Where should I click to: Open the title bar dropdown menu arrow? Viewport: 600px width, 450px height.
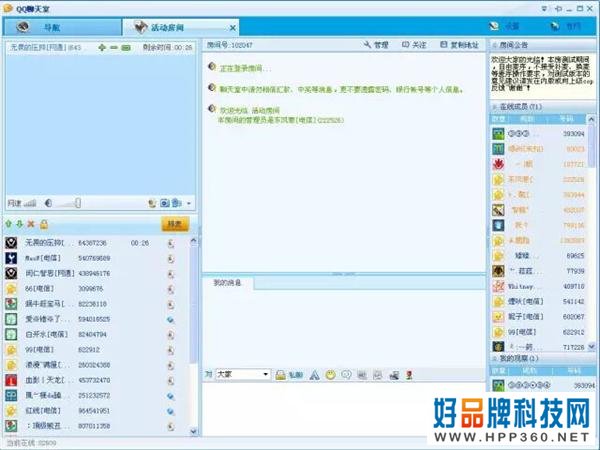544,8
